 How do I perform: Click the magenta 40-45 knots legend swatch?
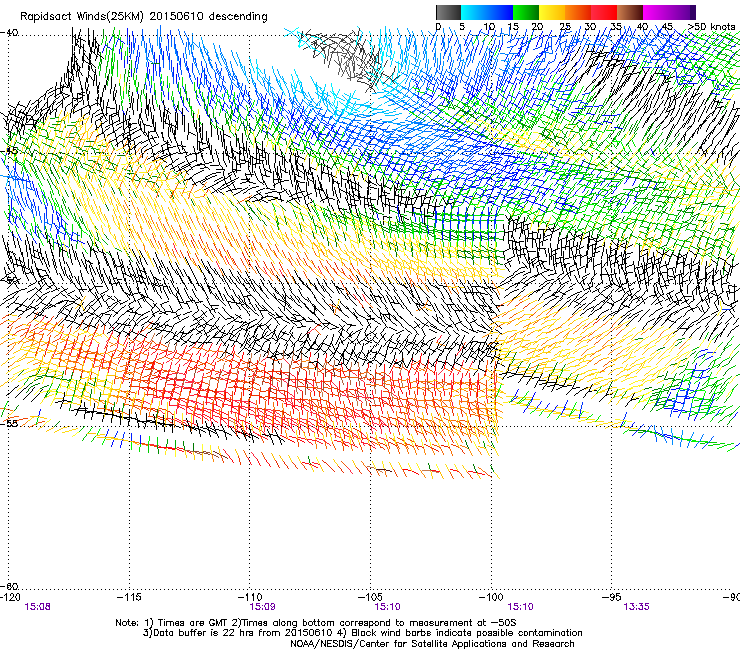pos(656,12)
